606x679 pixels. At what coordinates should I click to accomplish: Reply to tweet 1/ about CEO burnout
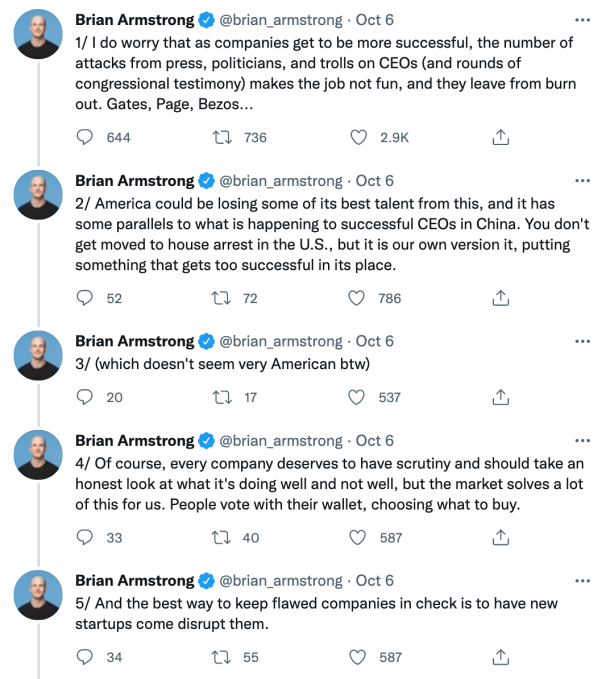coord(86,137)
